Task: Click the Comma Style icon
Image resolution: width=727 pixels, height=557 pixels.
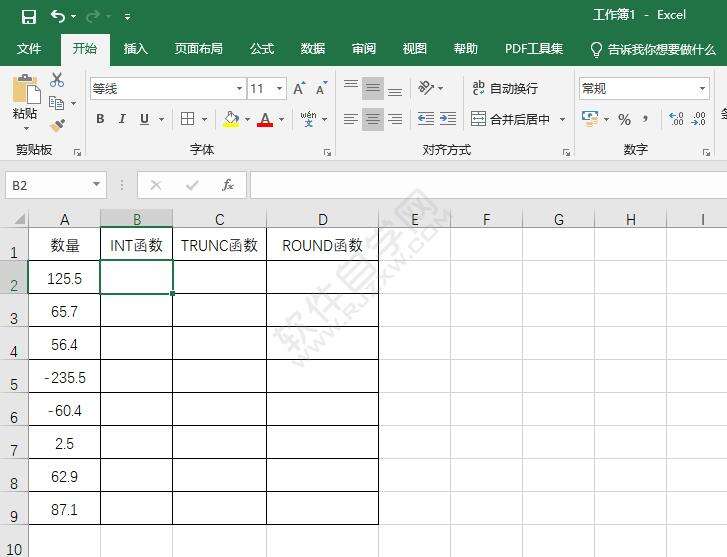Action: (645, 120)
